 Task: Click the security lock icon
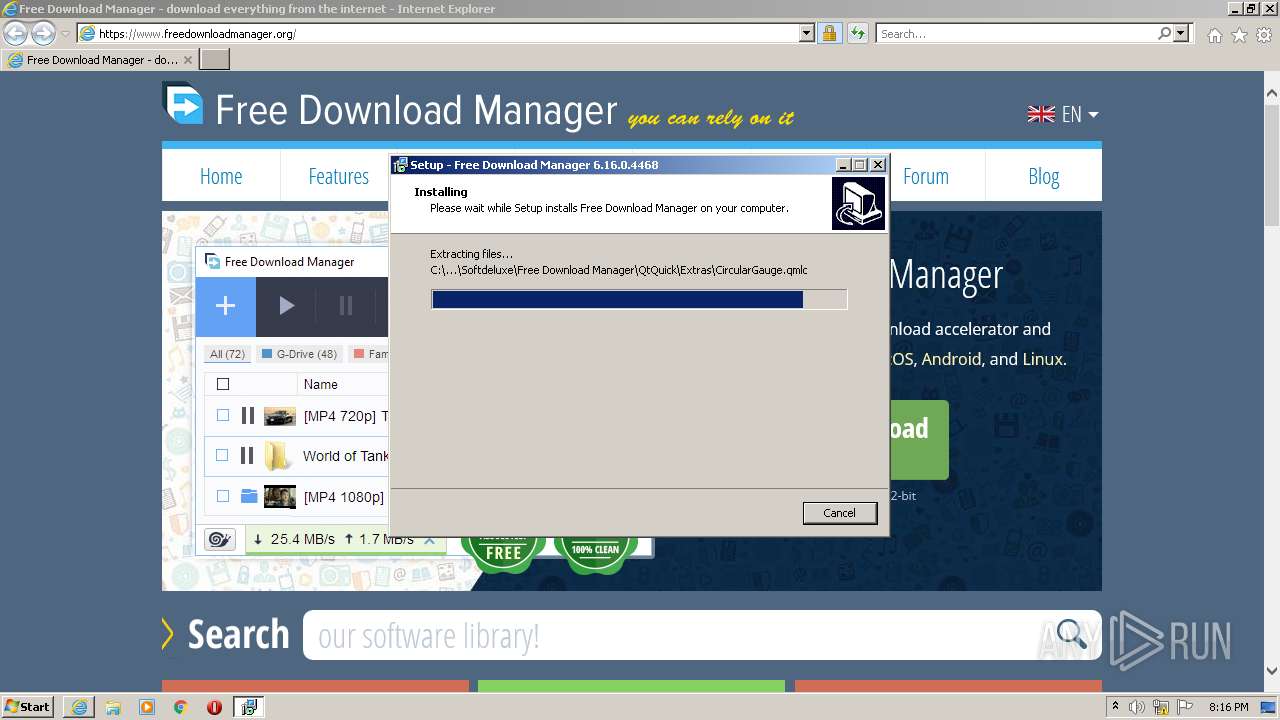click(829, 33)
